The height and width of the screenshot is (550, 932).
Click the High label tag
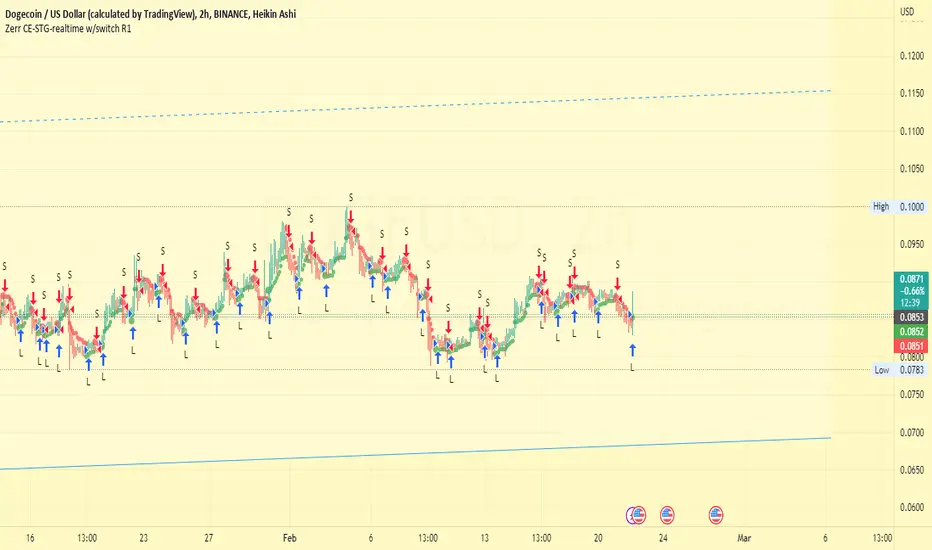pos(881,206)
